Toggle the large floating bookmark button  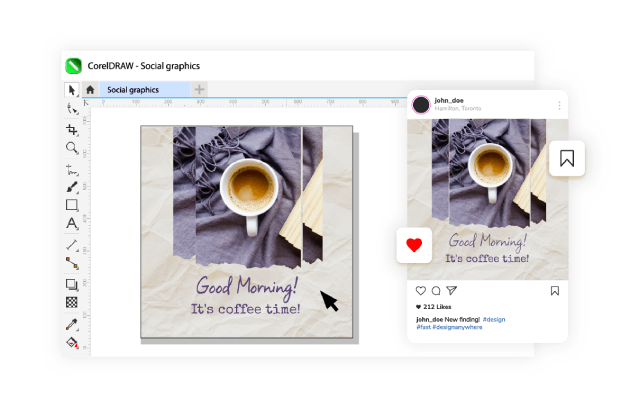pyautogui.click(x=567, y=158)
